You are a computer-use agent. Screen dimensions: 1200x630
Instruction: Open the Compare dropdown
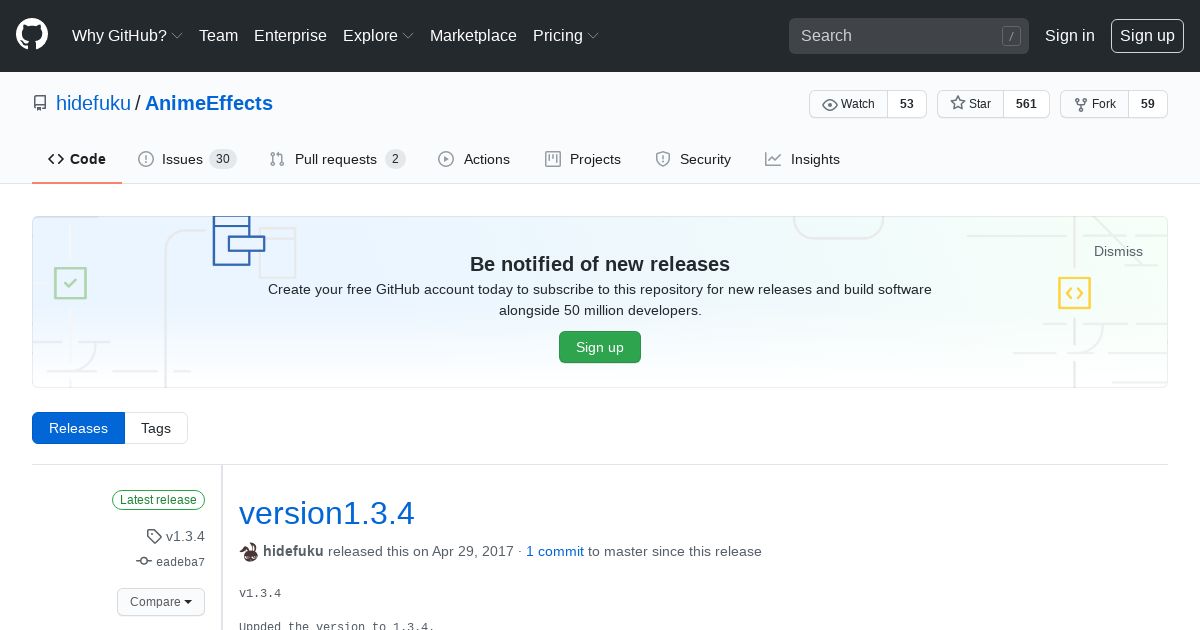[x=161, y=602]
